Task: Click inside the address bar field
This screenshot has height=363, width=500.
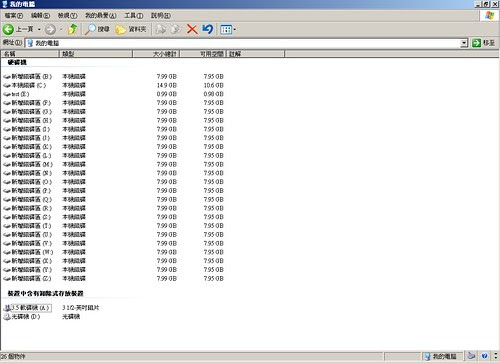Action: coord(247,43)
